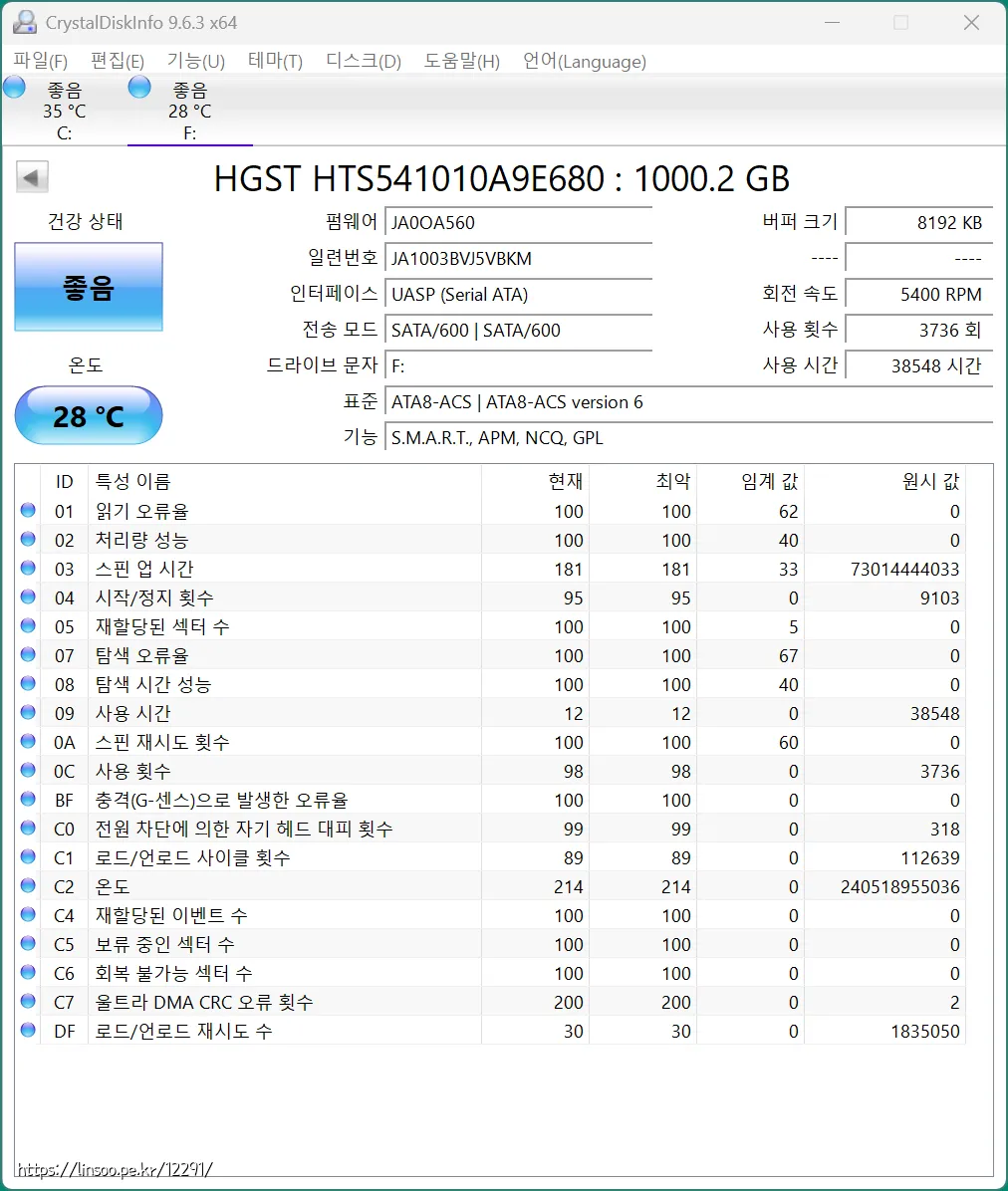Image resolution: width=1008 pixels, height=1191 pixels.
Task: Click the CrystalDiskInfo app icon in title bar
Action: (x=25, y=23)
